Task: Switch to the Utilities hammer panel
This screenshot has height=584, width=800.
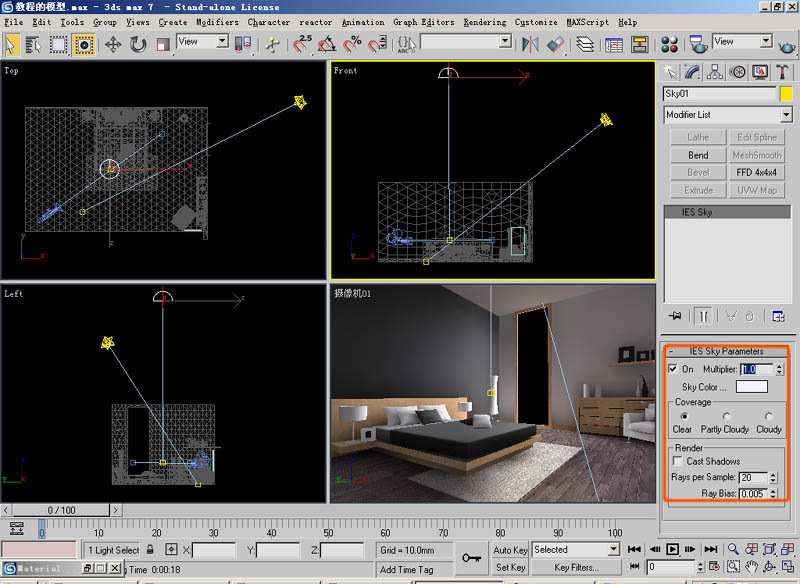Action: (x=782, y=72)
